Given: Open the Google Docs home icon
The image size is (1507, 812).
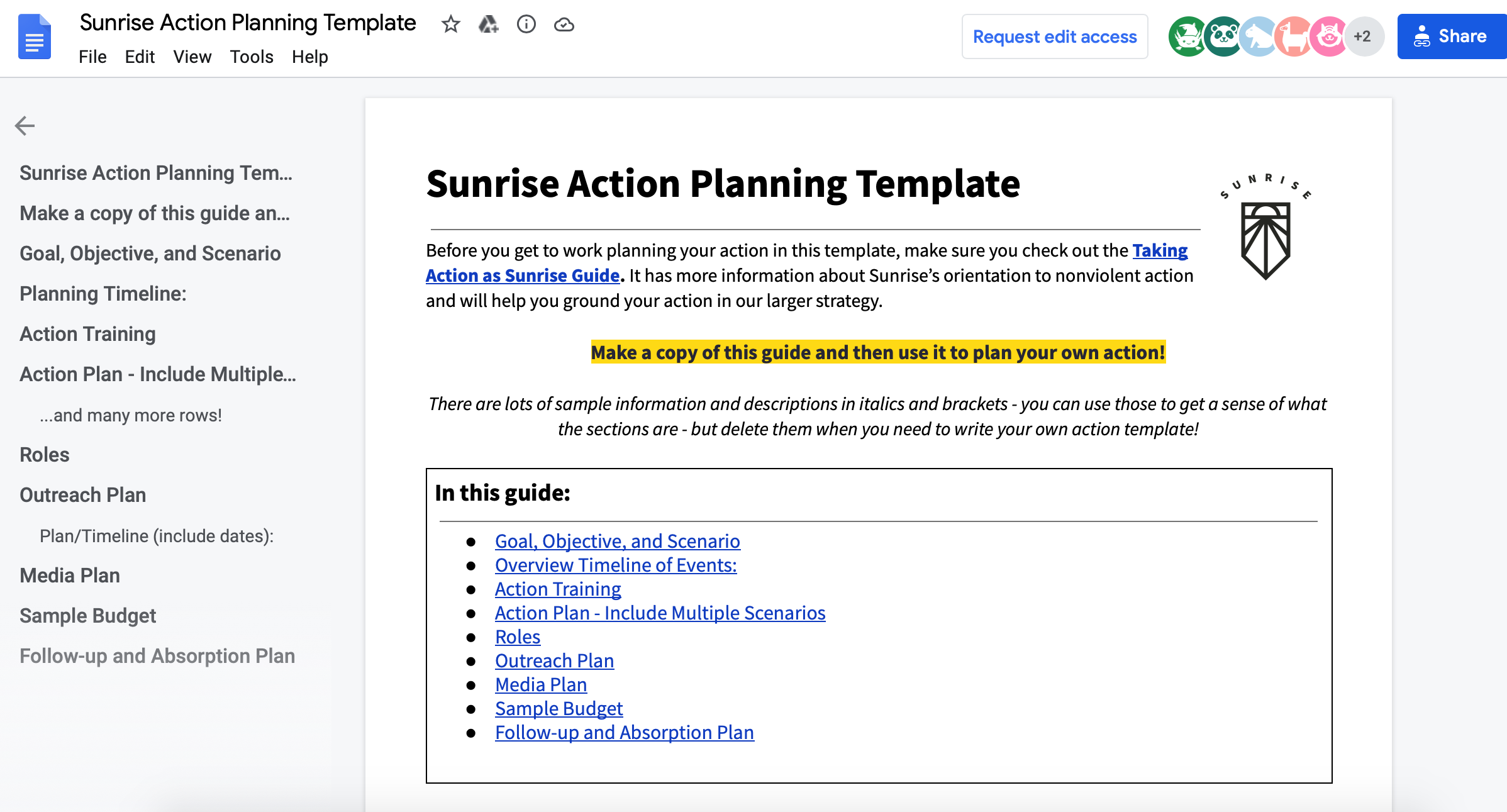Looking at the screenshot, I should [35, 36].
